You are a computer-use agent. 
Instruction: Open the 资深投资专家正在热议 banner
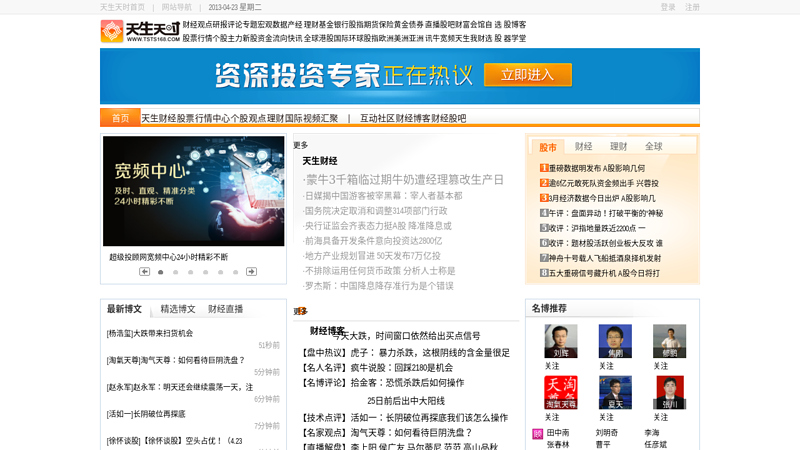(400, 76)
